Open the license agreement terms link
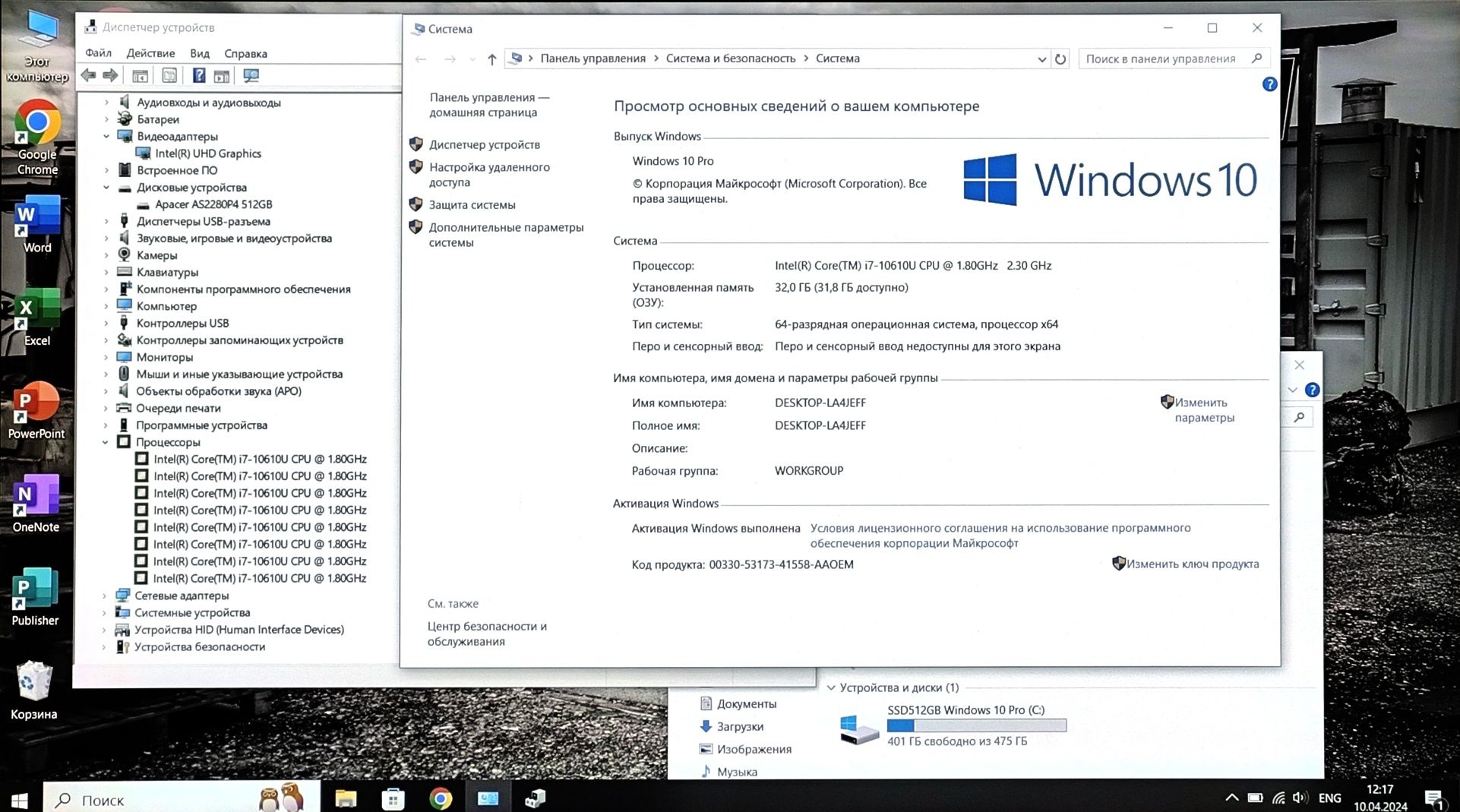 [1000, 536]
